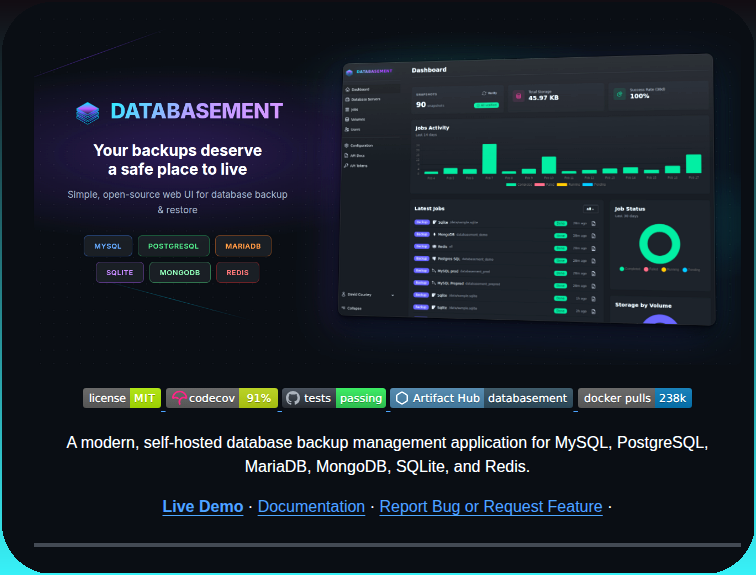Screen dimensions: 756x575
Task: Open the log file icon for the MySQL Prepod job
Action: (594, 286)
